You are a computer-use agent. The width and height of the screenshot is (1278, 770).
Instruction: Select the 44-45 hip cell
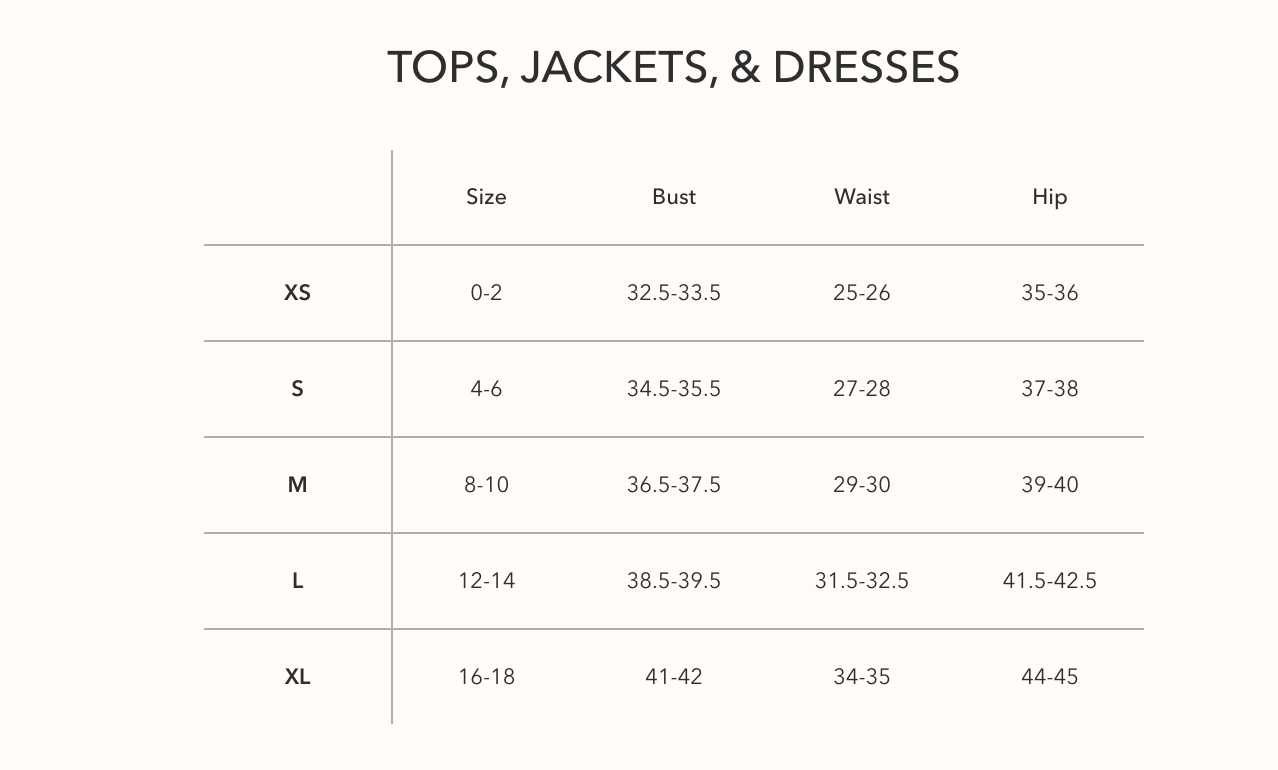tap(1049, 677)
